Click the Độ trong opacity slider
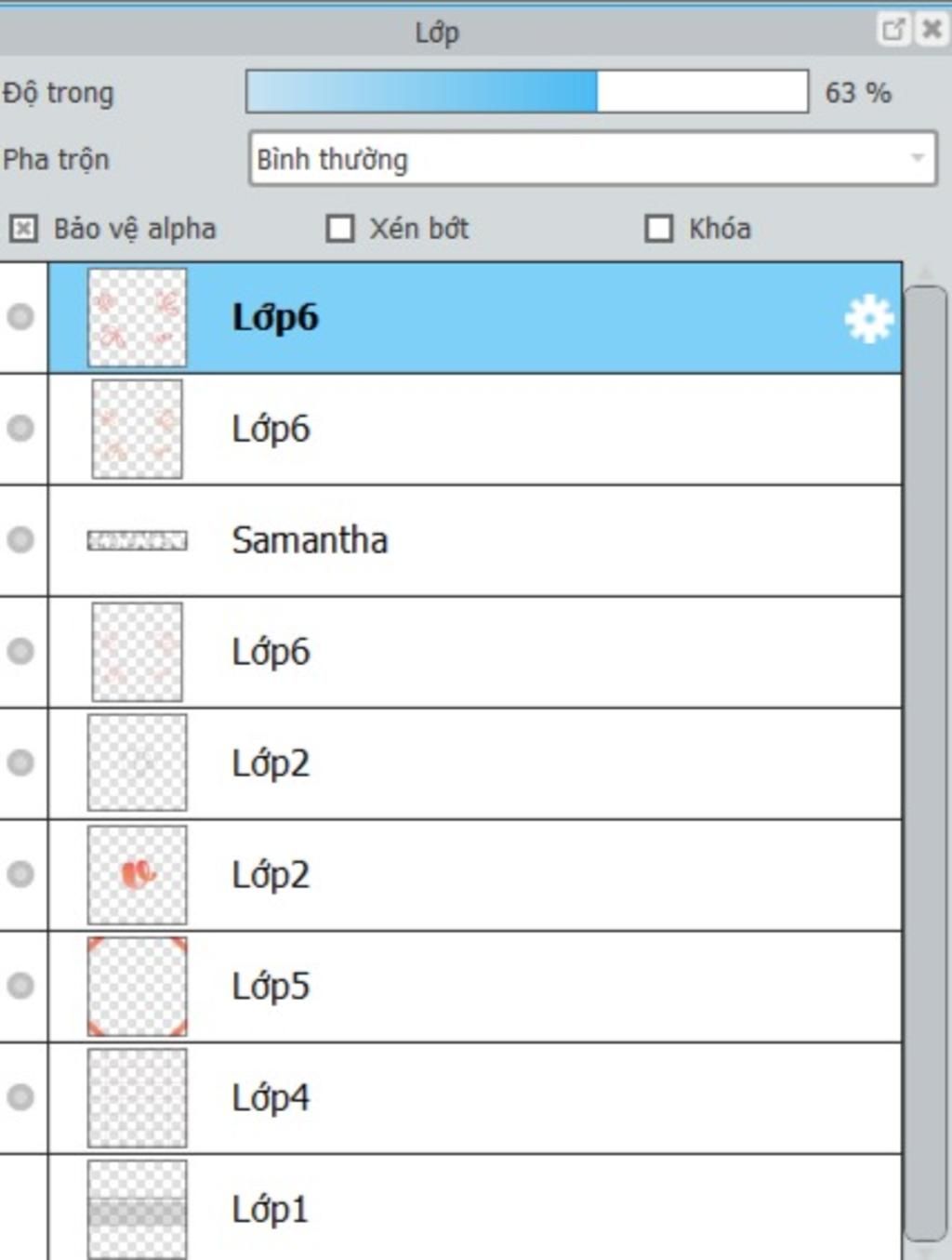952x1260 pixels. (x=527, y=92)
